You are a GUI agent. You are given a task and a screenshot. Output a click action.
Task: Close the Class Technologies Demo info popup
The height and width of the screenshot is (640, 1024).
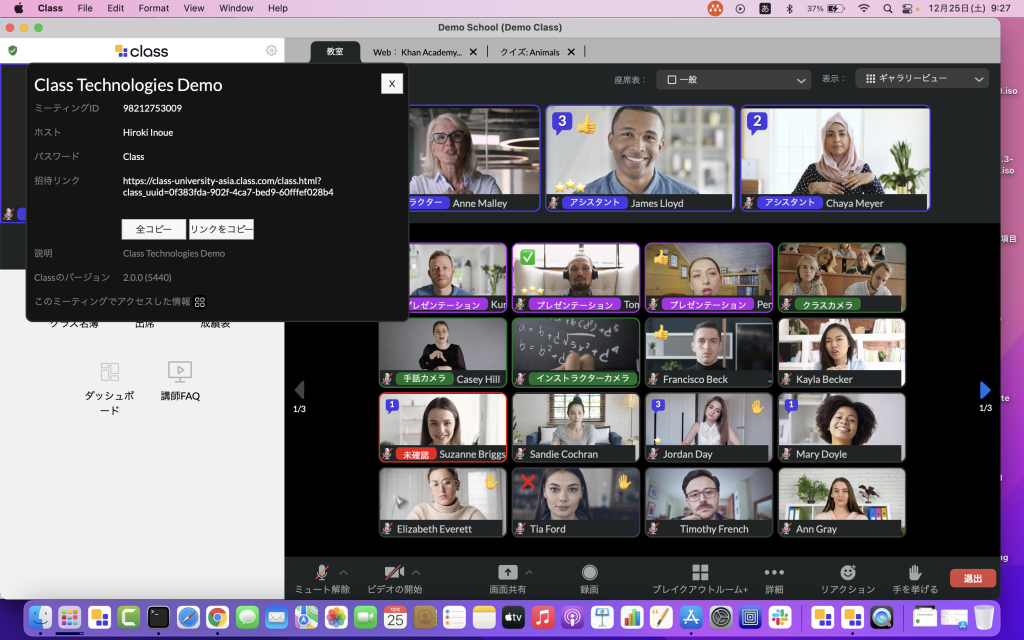[392, 84]
